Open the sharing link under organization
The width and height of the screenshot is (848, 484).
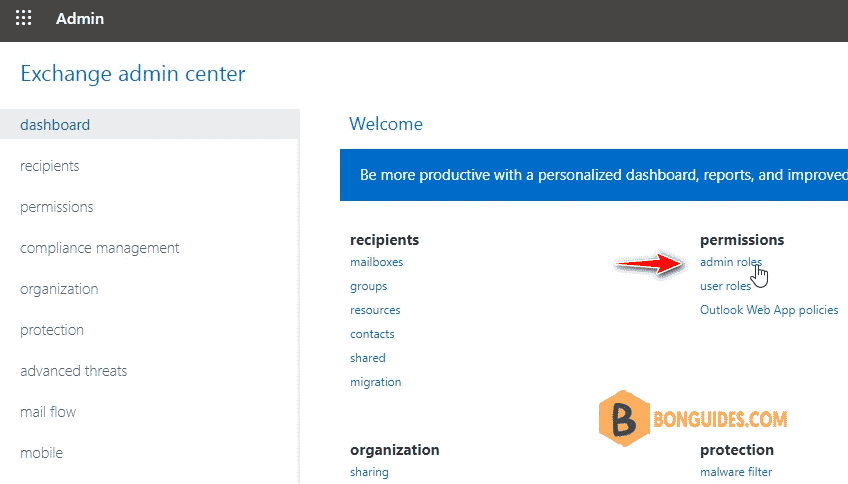pyautogui.click(x=369, y=472)
